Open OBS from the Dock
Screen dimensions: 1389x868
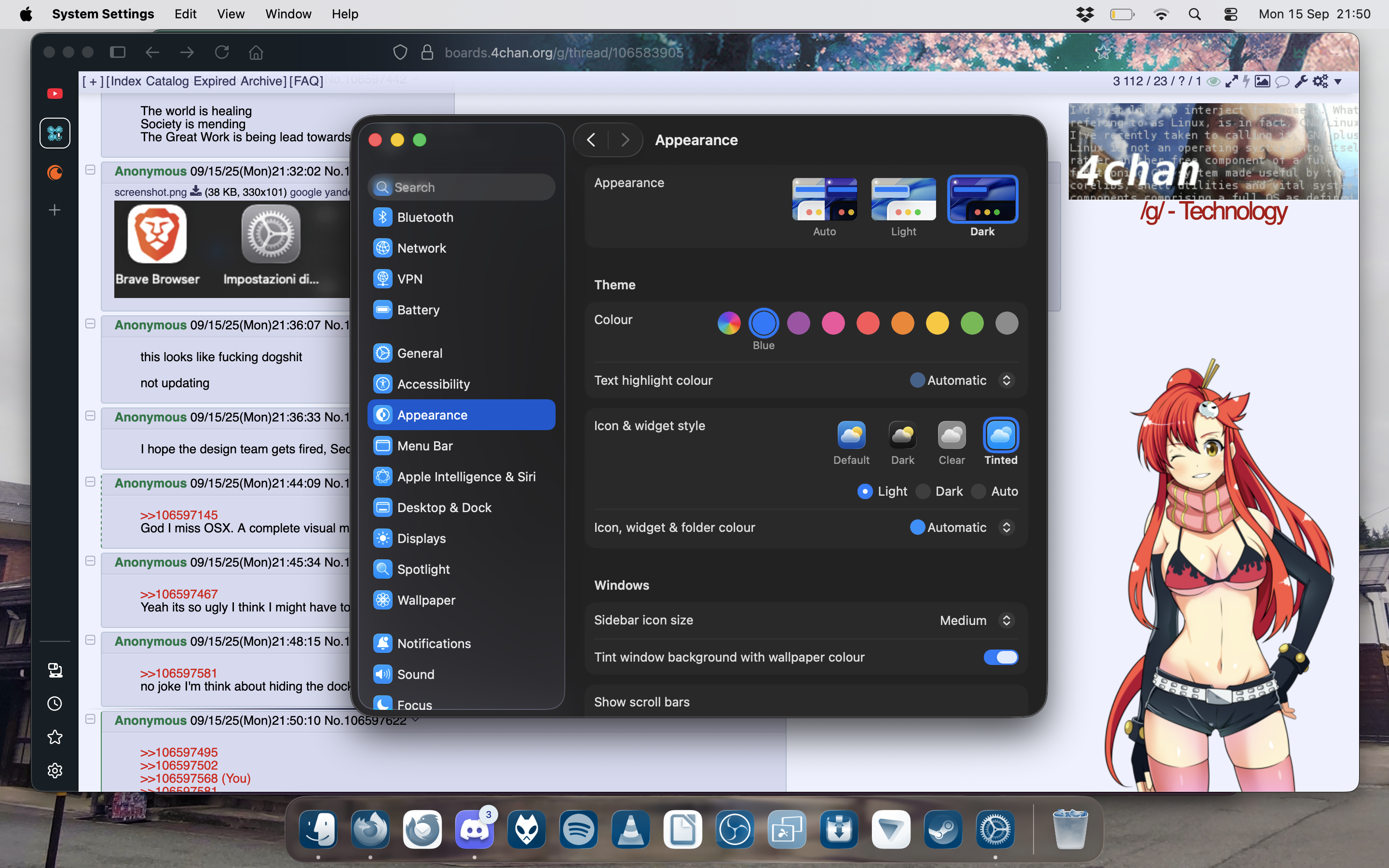[x=735, y=829]
